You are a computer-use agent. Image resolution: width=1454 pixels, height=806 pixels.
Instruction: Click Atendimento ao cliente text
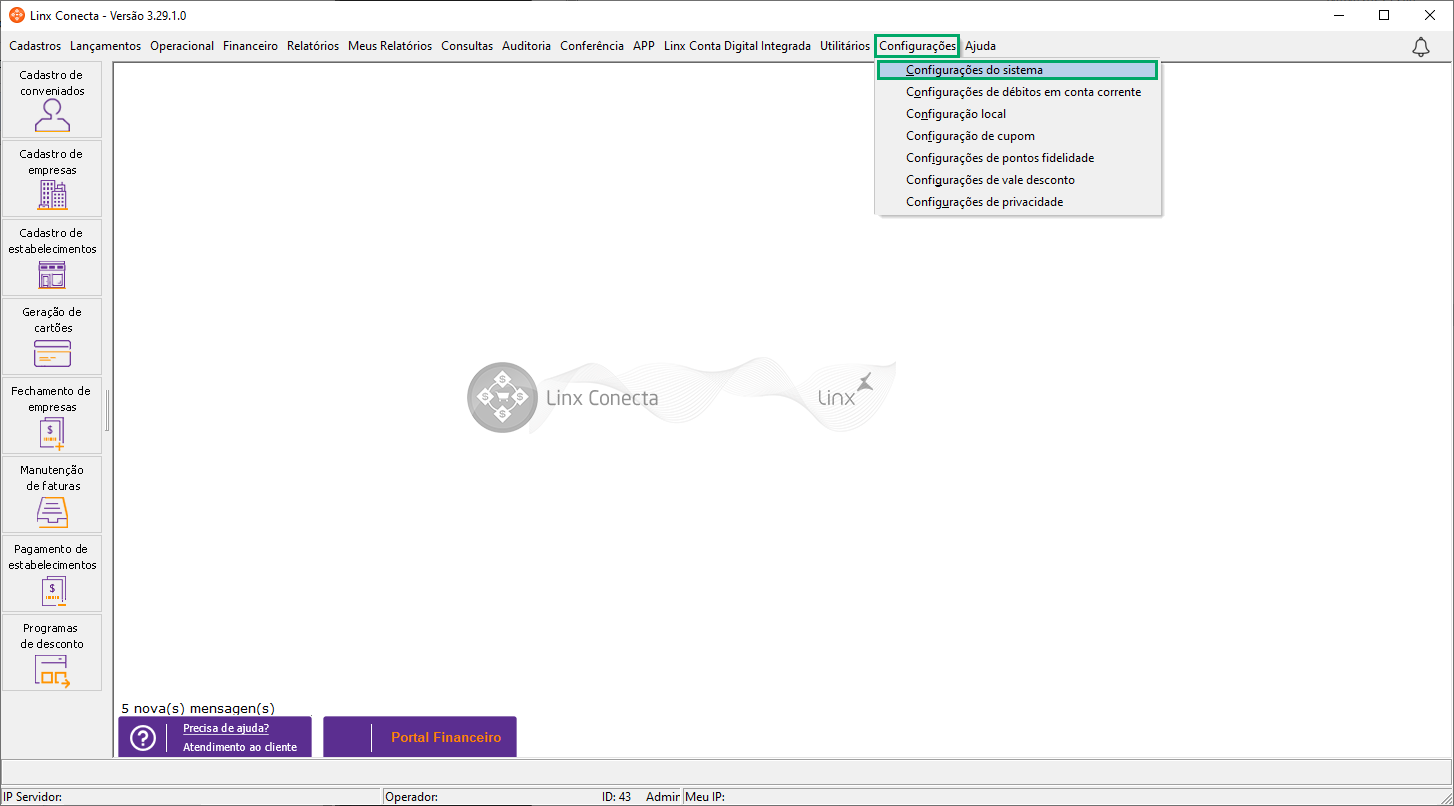pyautogui.click(x=240, y=747)
